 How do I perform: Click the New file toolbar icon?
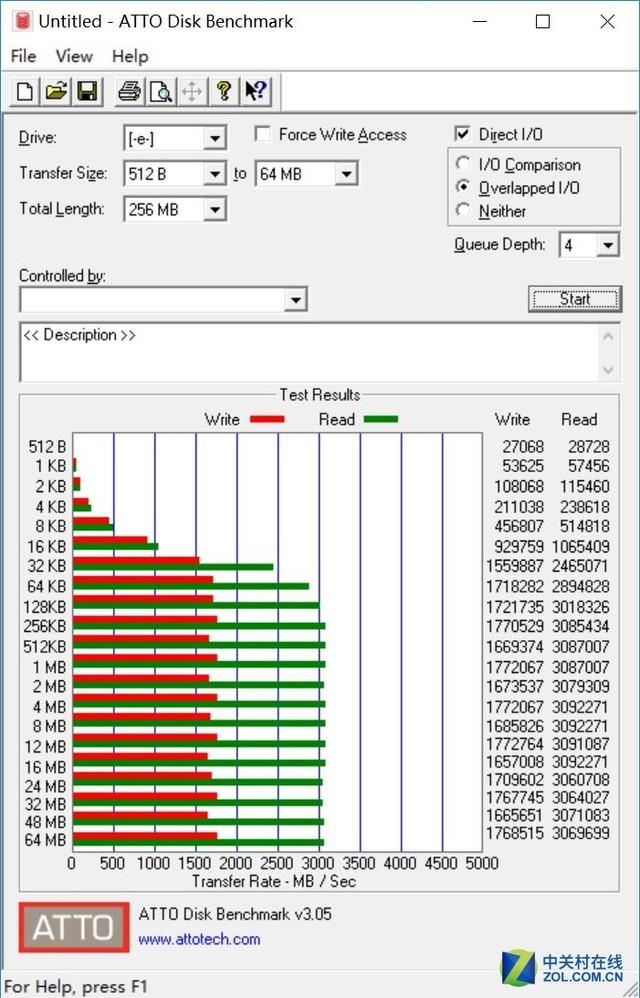[x=25, y=91]
